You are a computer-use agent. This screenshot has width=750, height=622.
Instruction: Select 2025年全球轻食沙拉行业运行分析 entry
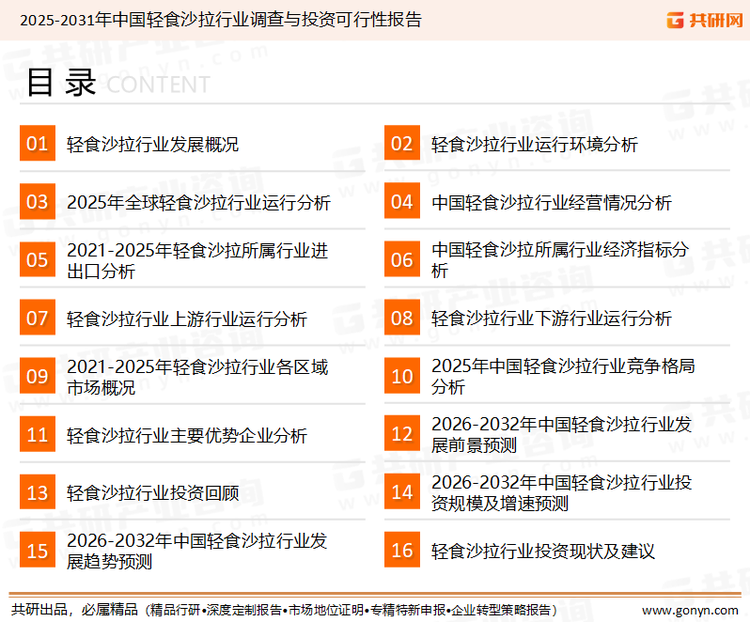(x=198, y=202)
